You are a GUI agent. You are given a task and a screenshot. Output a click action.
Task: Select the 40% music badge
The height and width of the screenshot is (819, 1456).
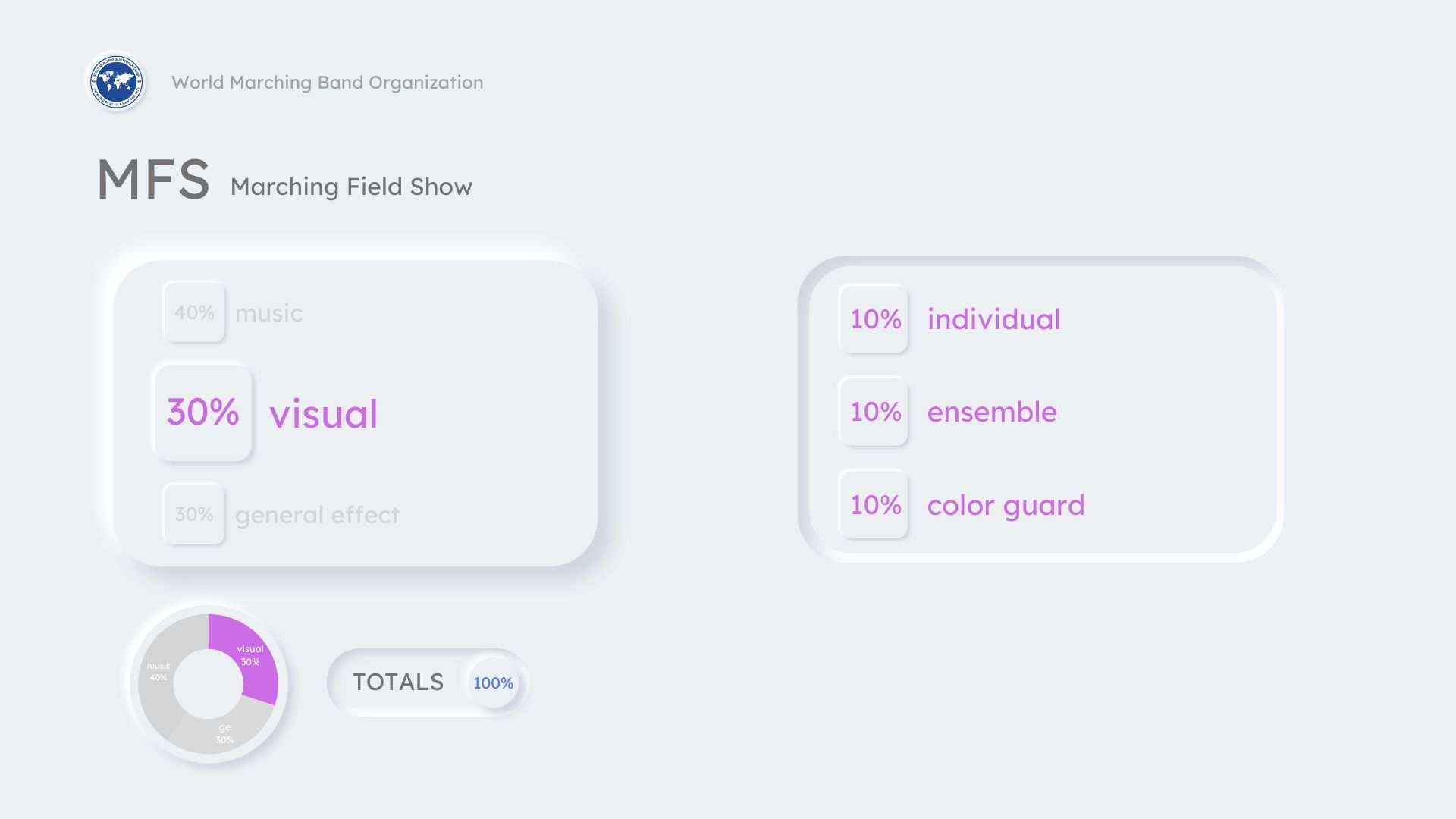point(194,312)
